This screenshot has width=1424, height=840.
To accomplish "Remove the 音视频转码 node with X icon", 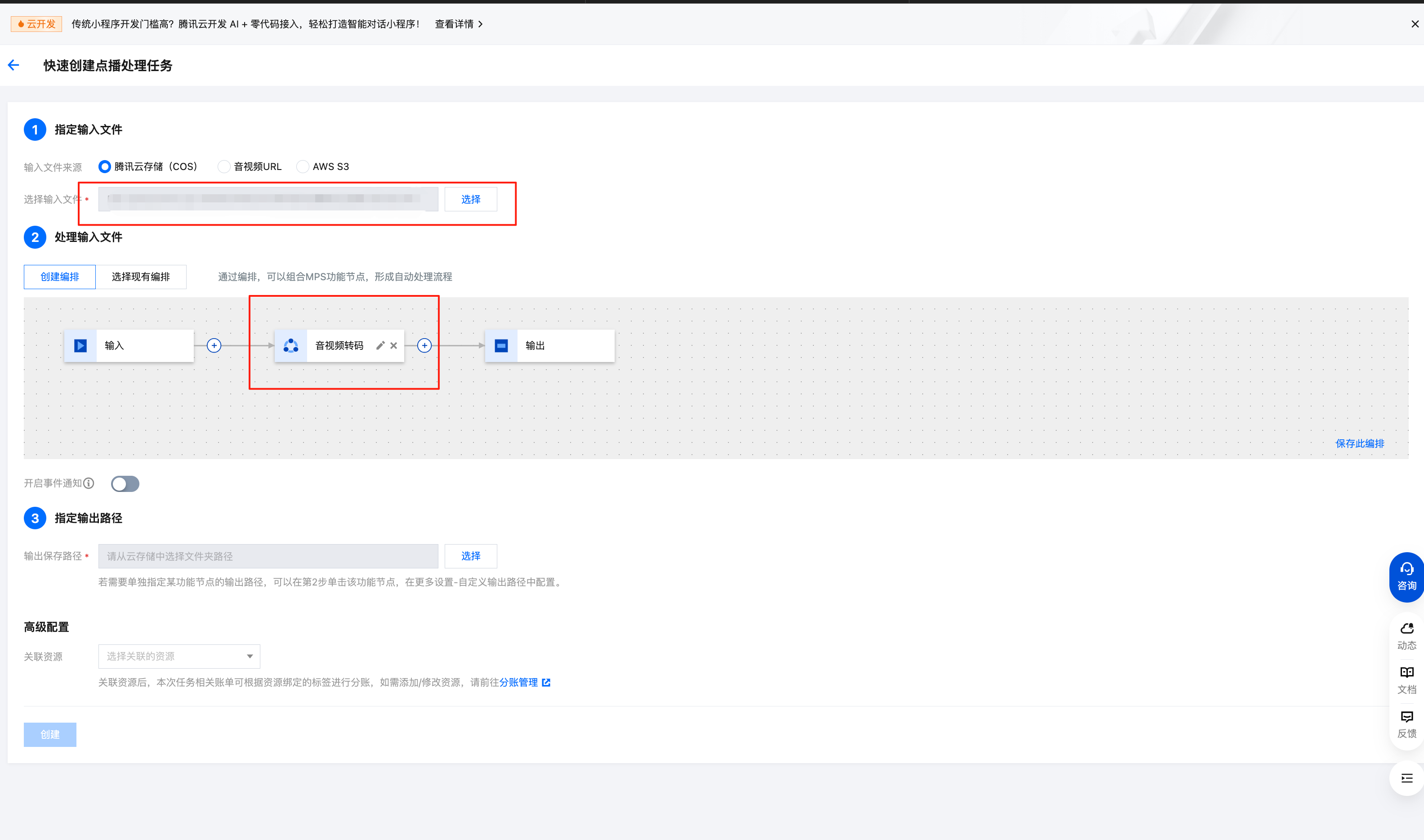I will 394,345.
